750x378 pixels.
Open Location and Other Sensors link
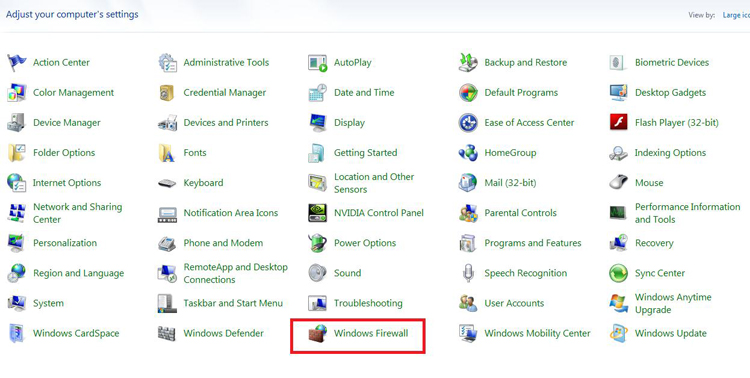[x=374, y=183]
